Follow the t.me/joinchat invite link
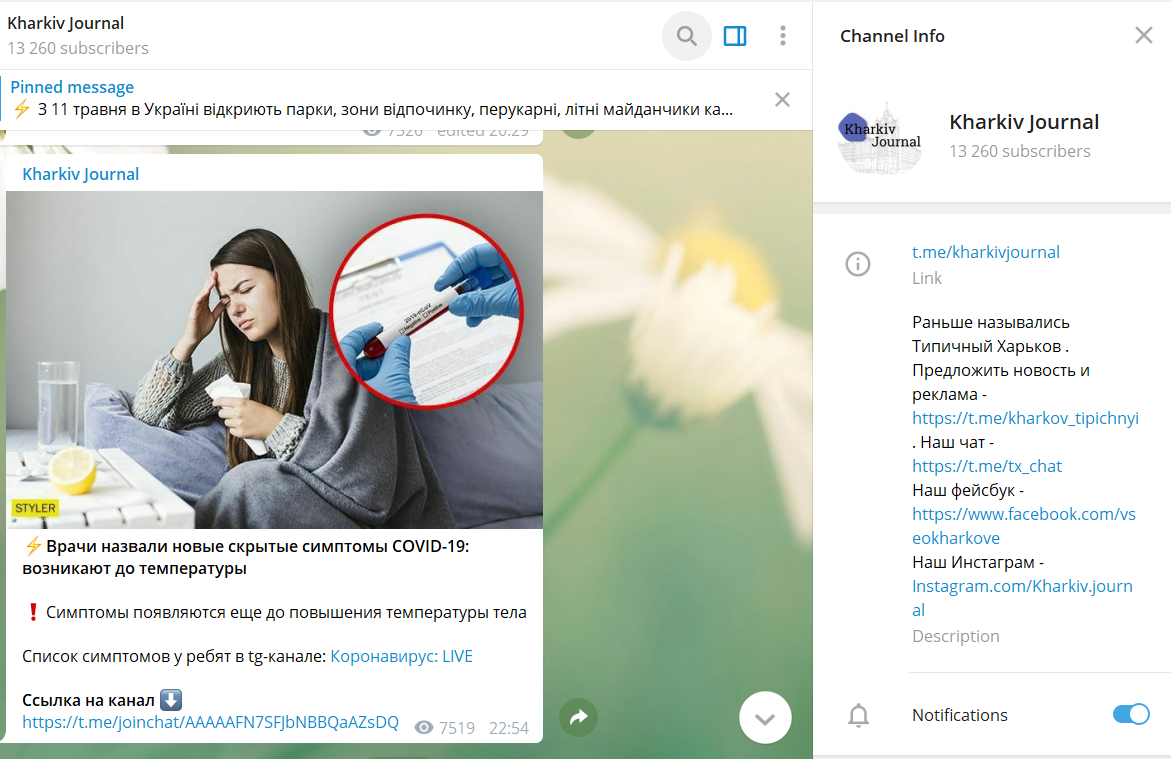 (210, 722)
